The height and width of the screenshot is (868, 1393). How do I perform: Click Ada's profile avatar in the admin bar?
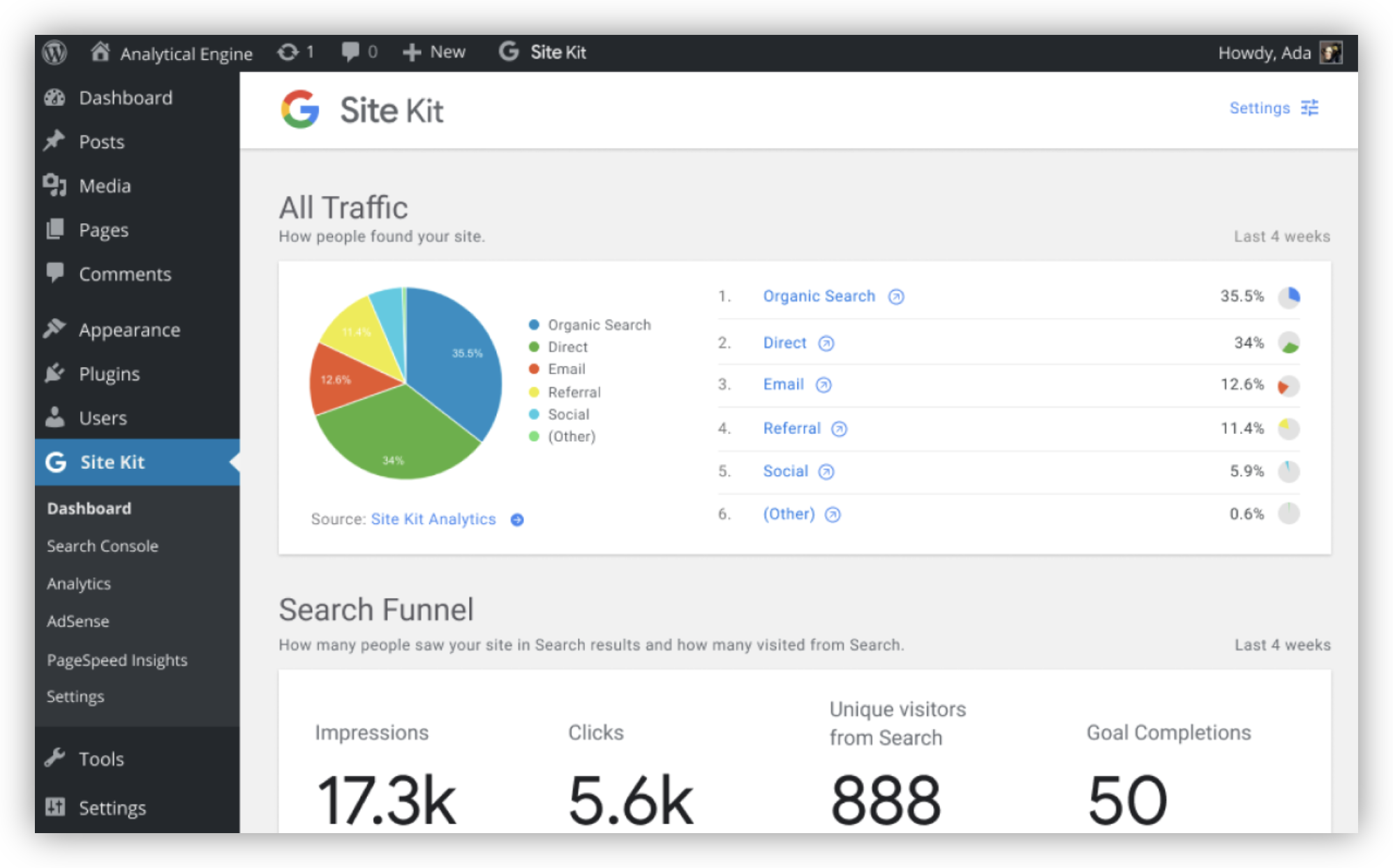[1331, 53]
